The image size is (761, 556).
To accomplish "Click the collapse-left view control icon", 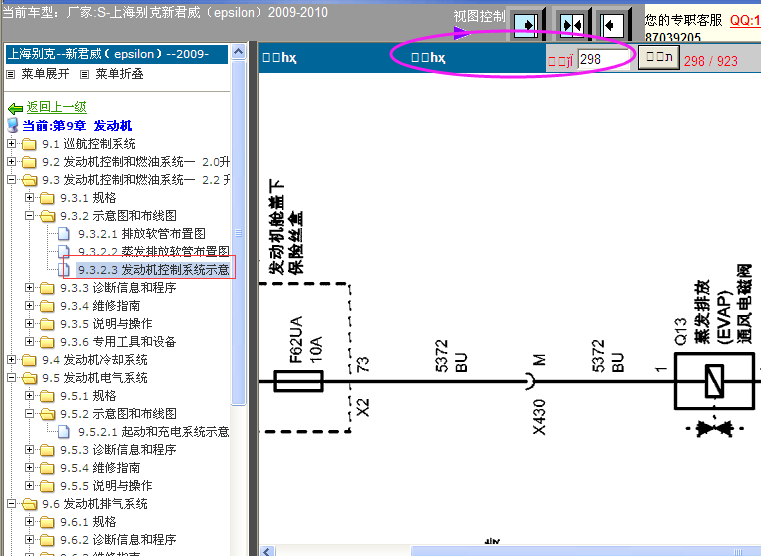I will [x=611, y=24].
